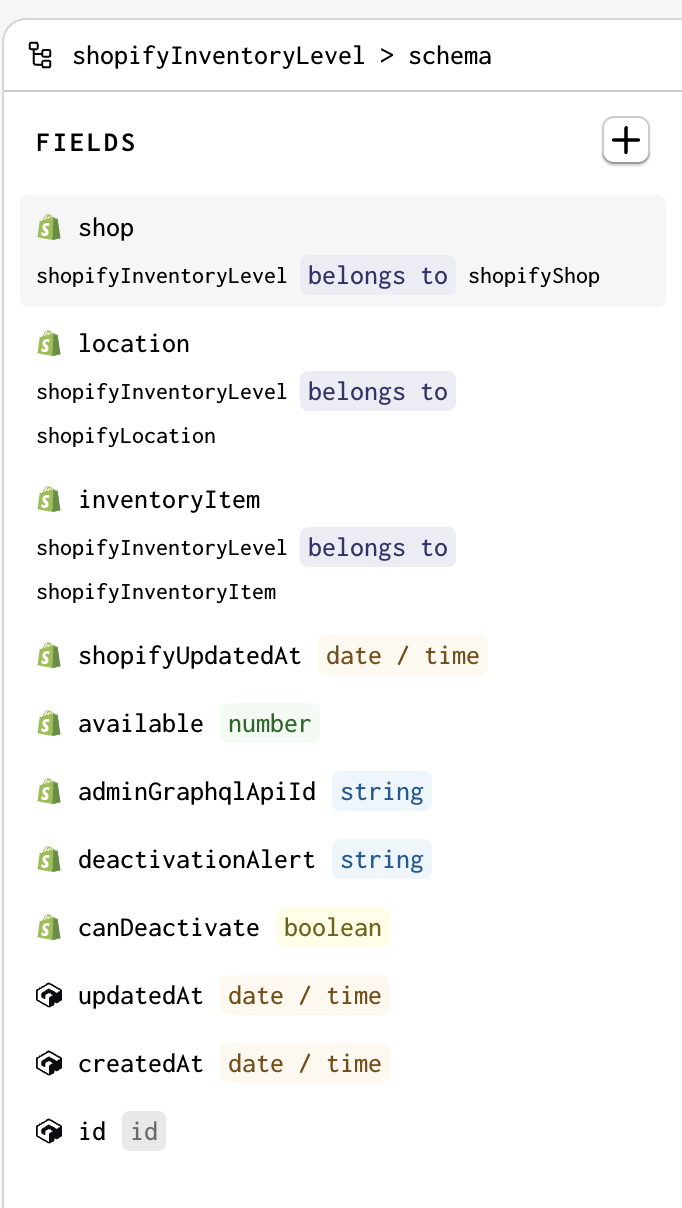This screenshot has width=682, height=1208.
Task: Click Shopify icon beside location field
Action: coord(49,344)
